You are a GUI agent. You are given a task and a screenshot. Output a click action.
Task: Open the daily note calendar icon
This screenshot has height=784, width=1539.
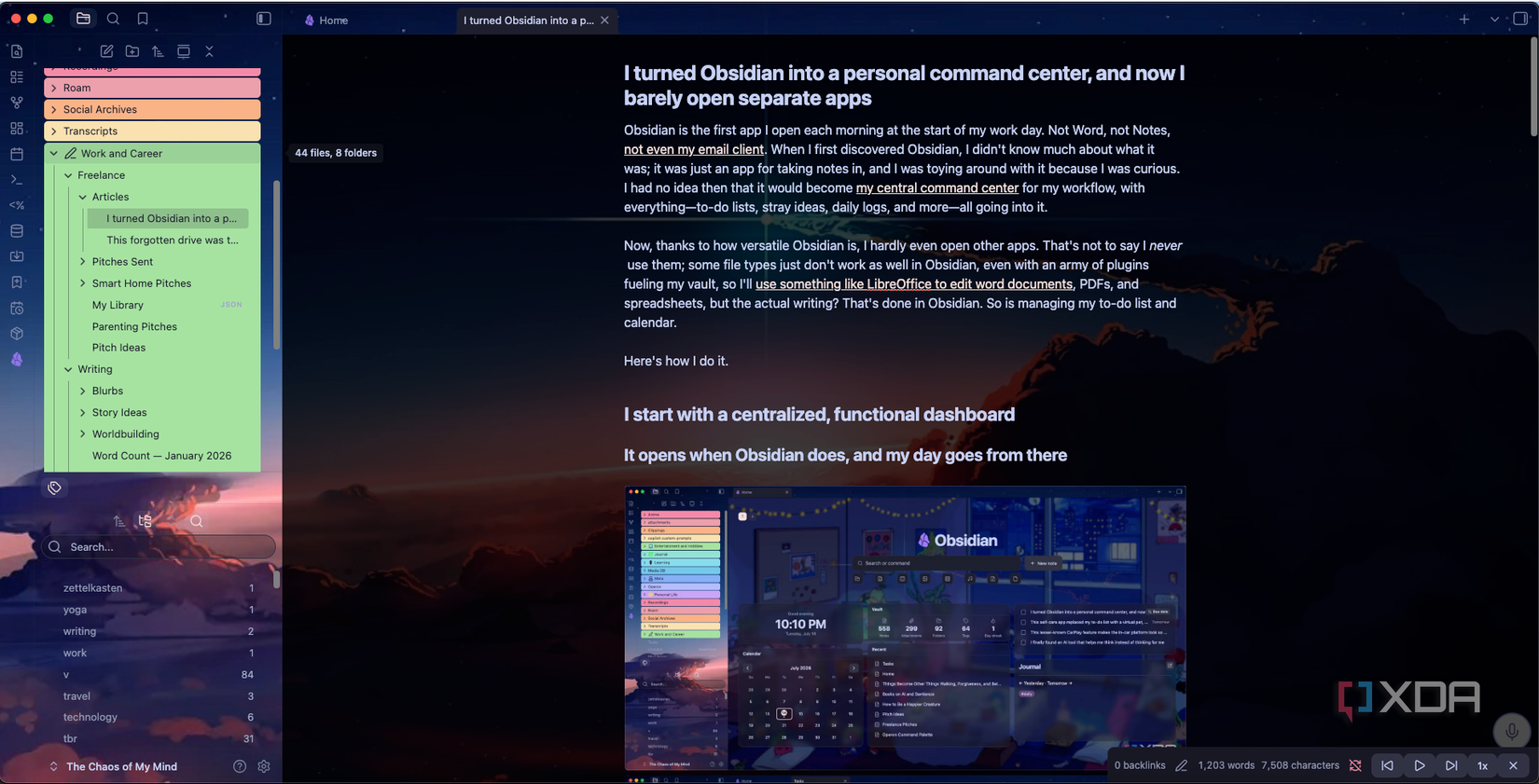click(x=17, y=154)
